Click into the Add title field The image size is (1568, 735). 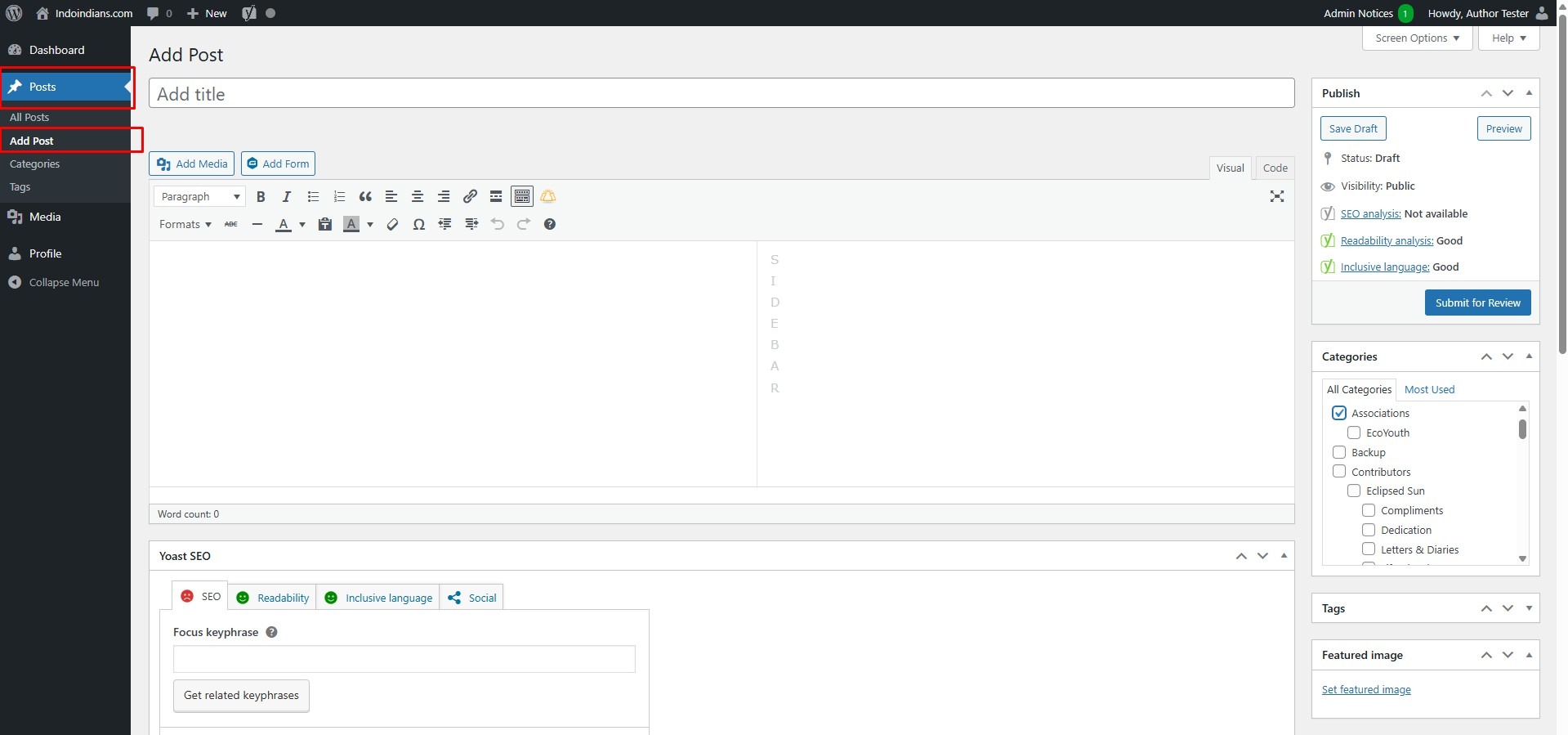(721, 94)
